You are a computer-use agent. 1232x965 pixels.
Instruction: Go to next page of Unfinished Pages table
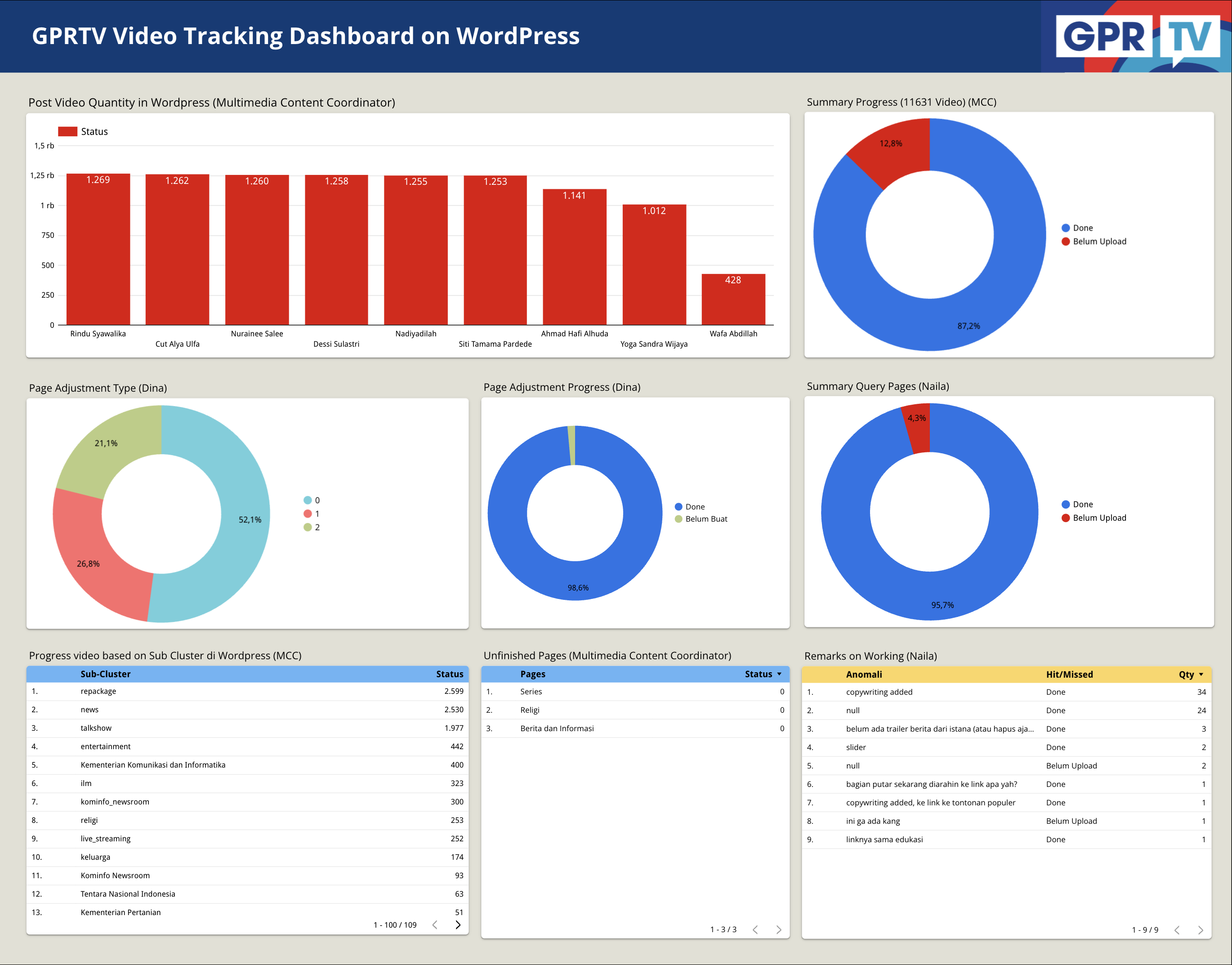click(x=779, y=929)
